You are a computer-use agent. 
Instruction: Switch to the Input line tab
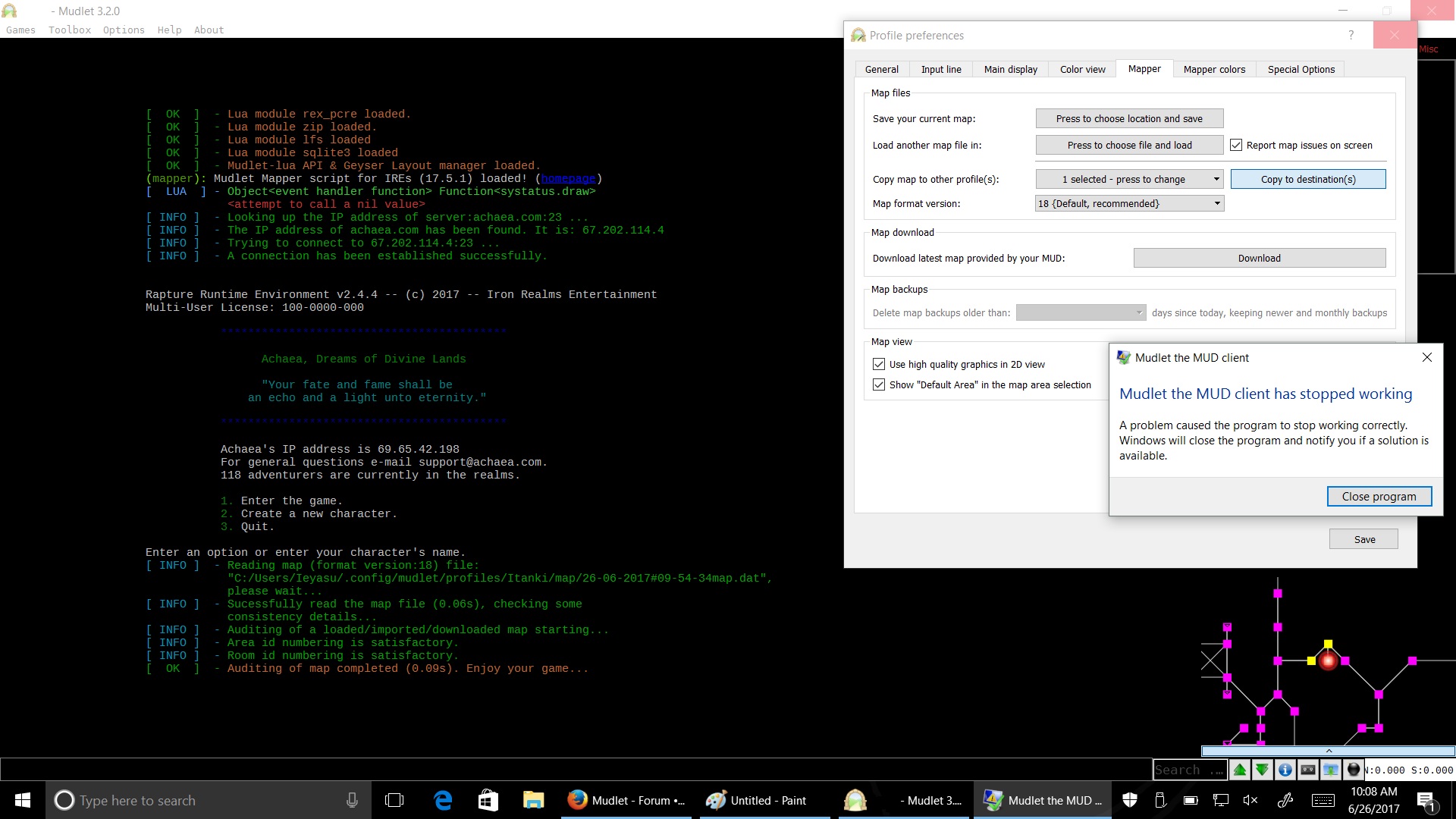(941, 69)
